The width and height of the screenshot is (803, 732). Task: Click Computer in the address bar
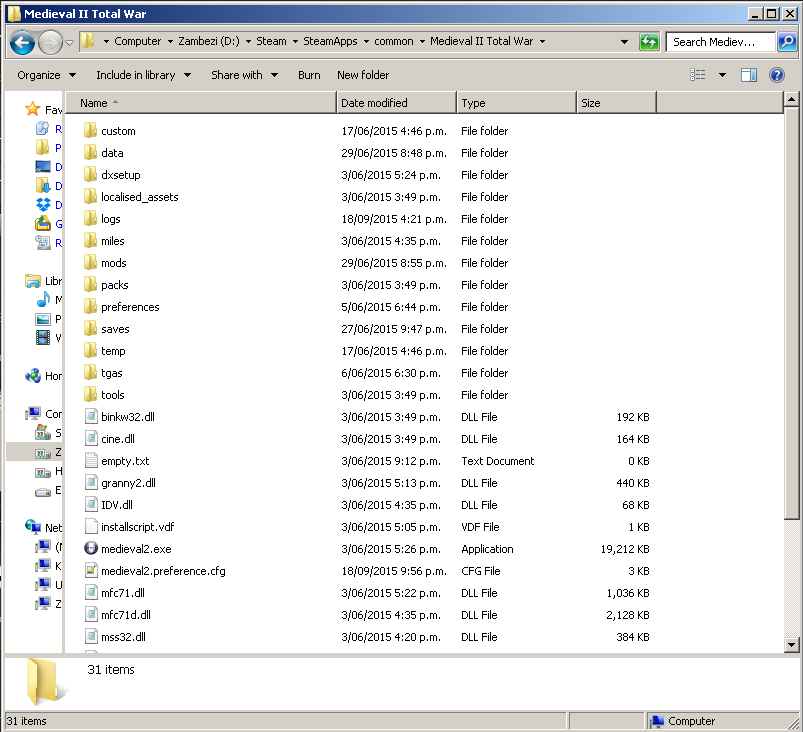point(137,41)
